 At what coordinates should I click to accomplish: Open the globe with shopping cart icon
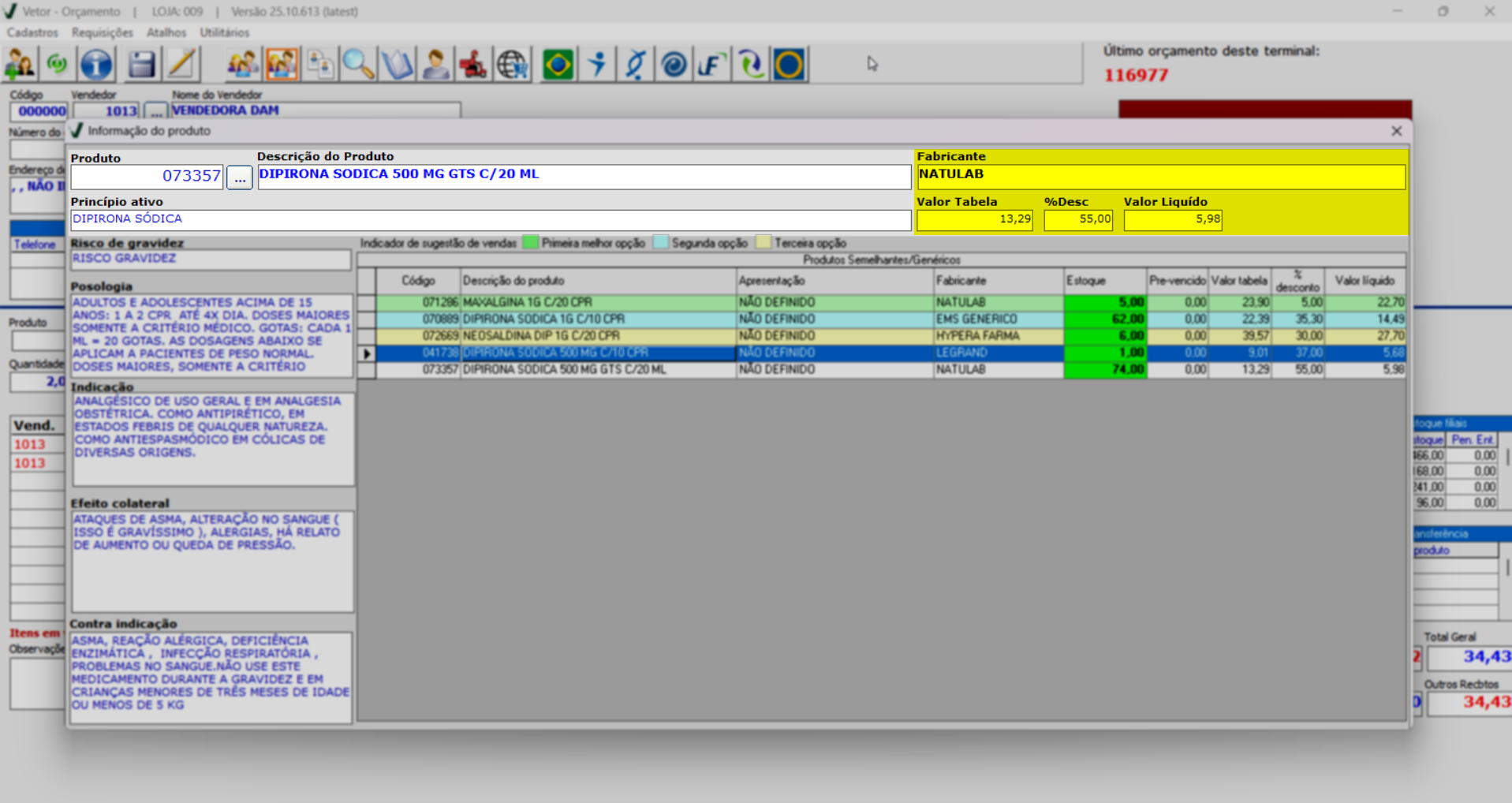coord(513,65)
